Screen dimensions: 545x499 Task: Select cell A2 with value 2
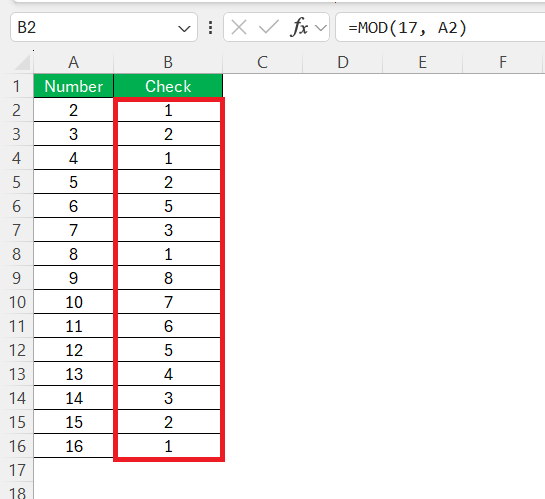(x=73, y=110)
